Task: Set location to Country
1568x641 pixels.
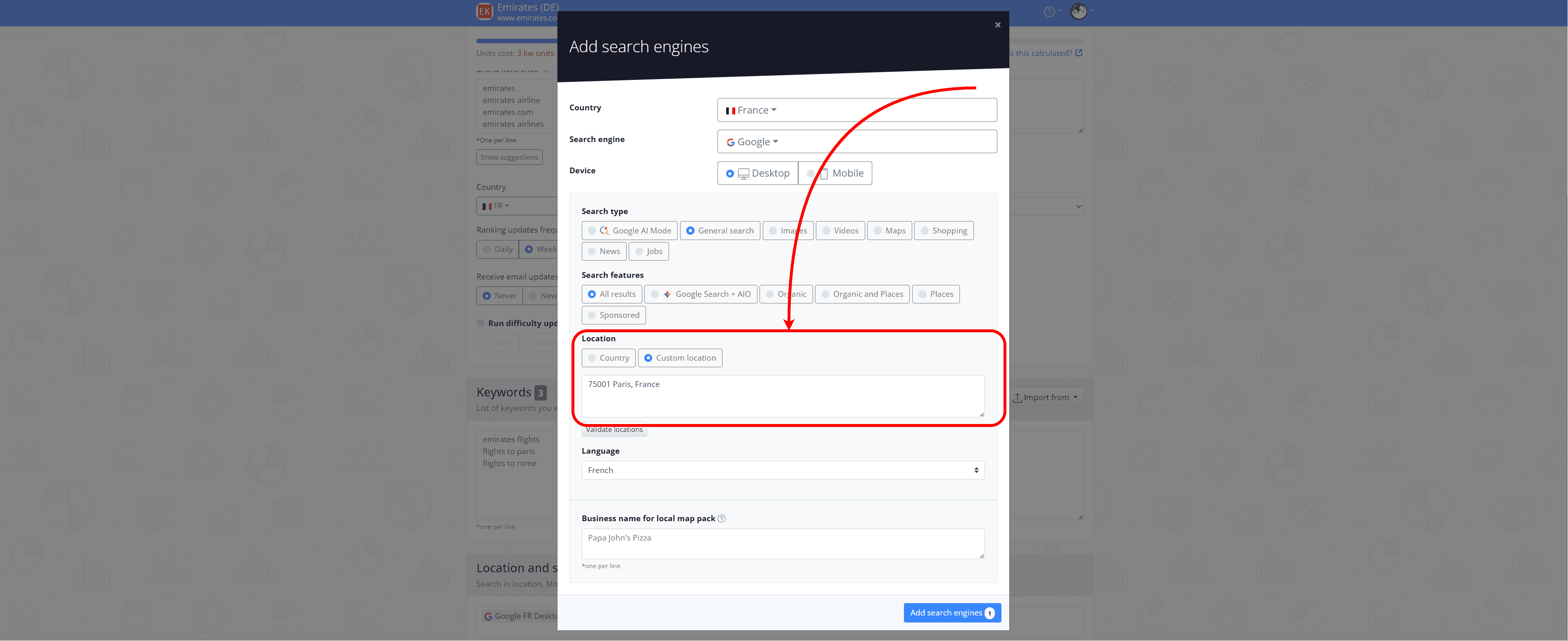Action: coord(609,358)
